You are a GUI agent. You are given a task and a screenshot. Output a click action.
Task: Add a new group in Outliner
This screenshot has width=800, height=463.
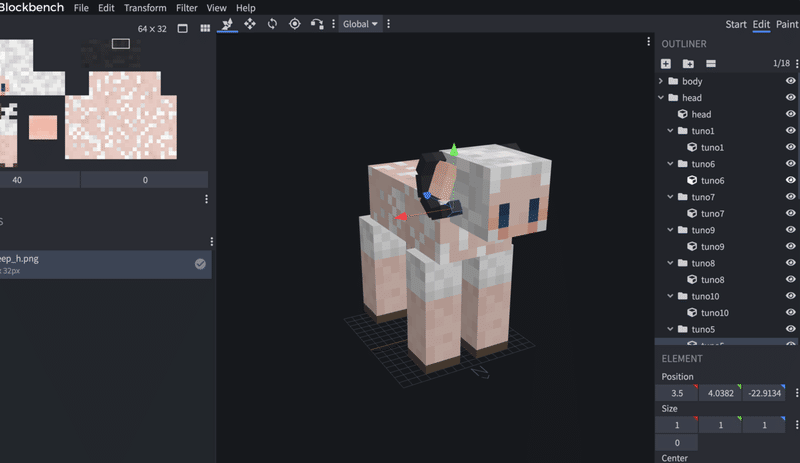pyautogui.click(x=688, y=63)
